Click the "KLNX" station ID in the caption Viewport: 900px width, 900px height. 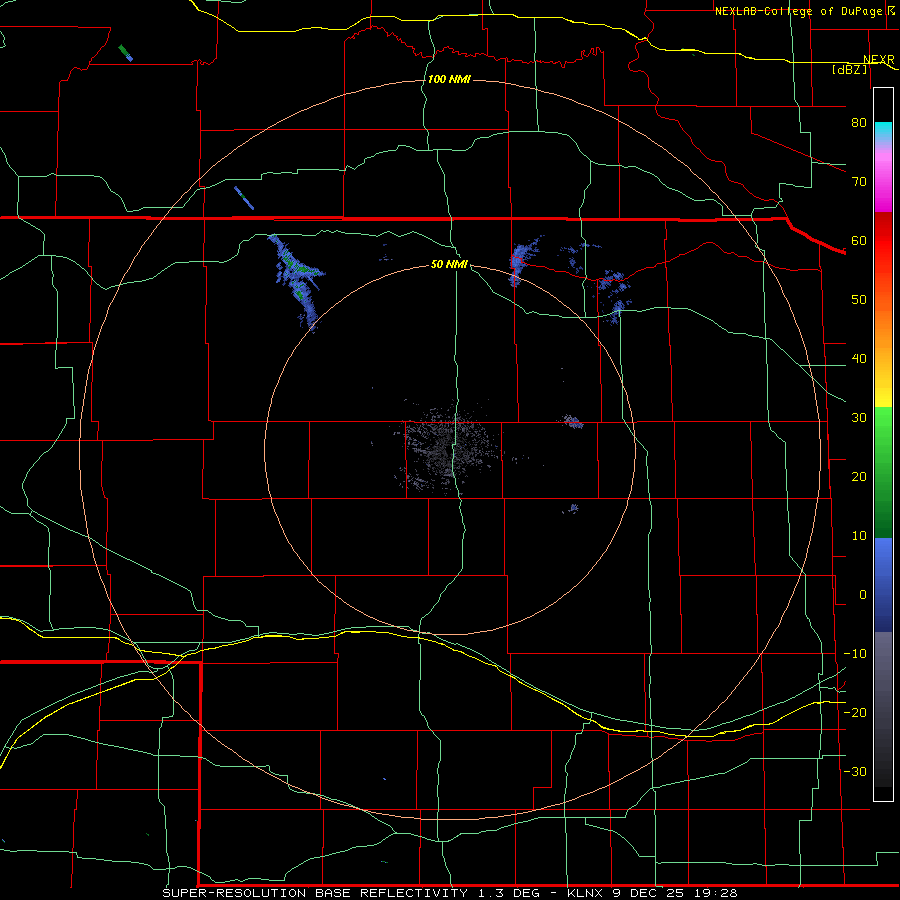tap(584, 893)
